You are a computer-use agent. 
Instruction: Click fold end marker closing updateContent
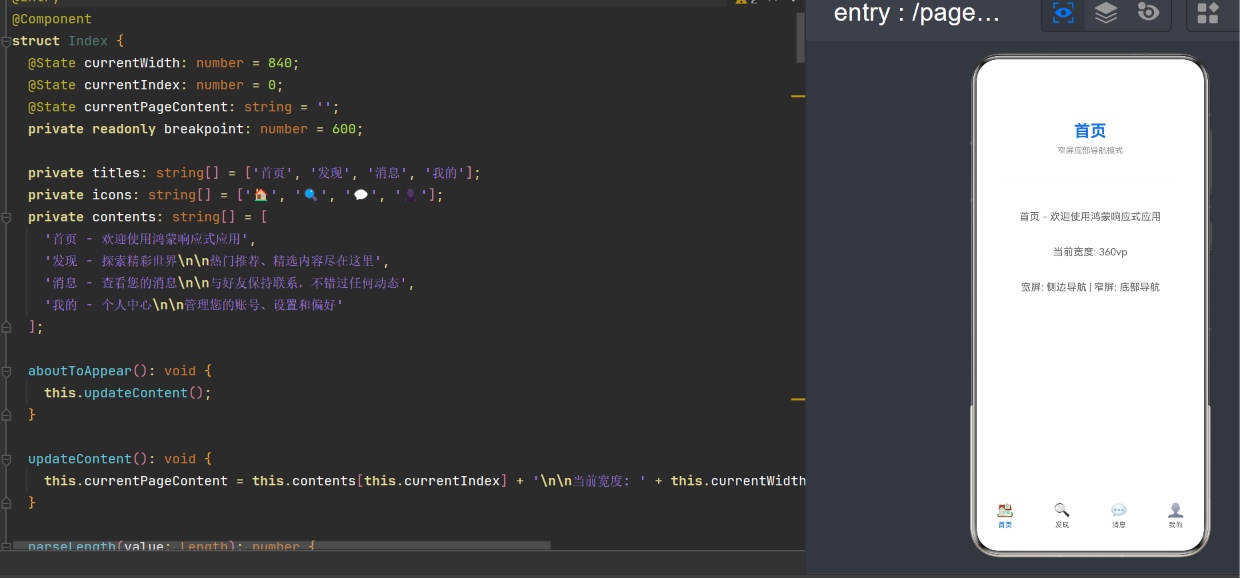coord(6,503)
